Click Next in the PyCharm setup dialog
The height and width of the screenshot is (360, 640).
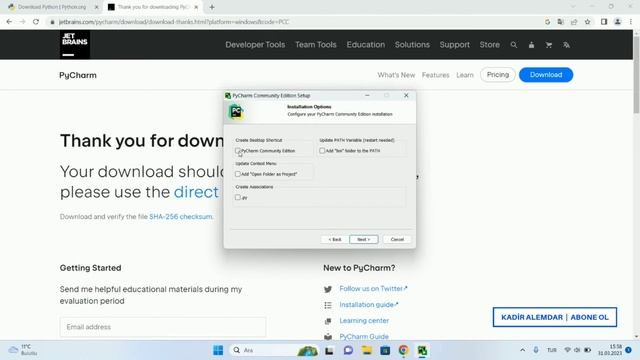(x=364, y=239)
